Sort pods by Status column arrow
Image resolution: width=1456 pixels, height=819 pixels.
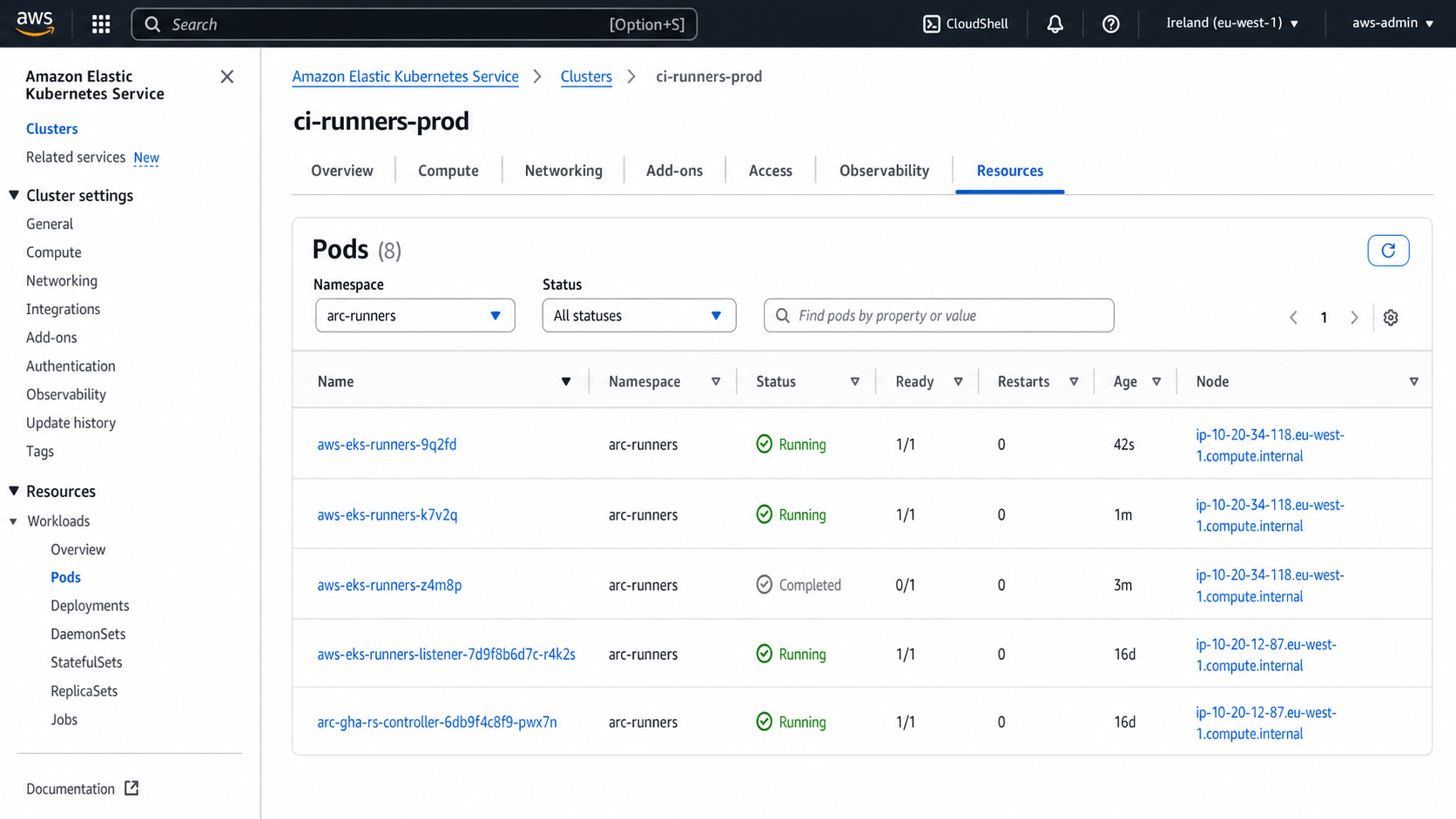pos(855,381)
